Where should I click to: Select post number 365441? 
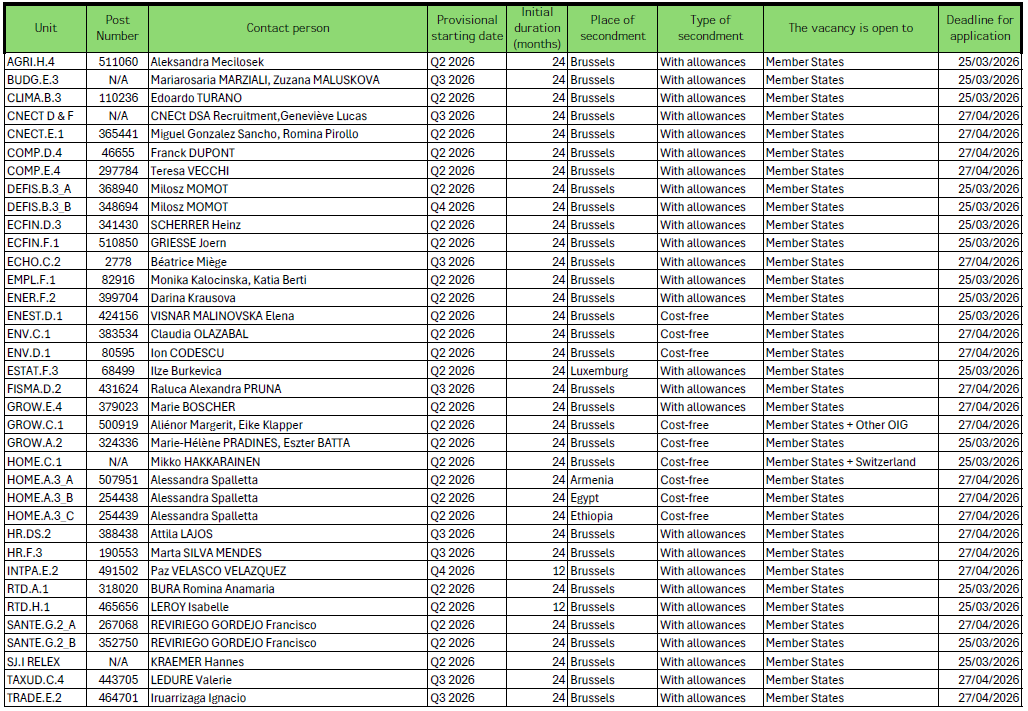[118, 134]
